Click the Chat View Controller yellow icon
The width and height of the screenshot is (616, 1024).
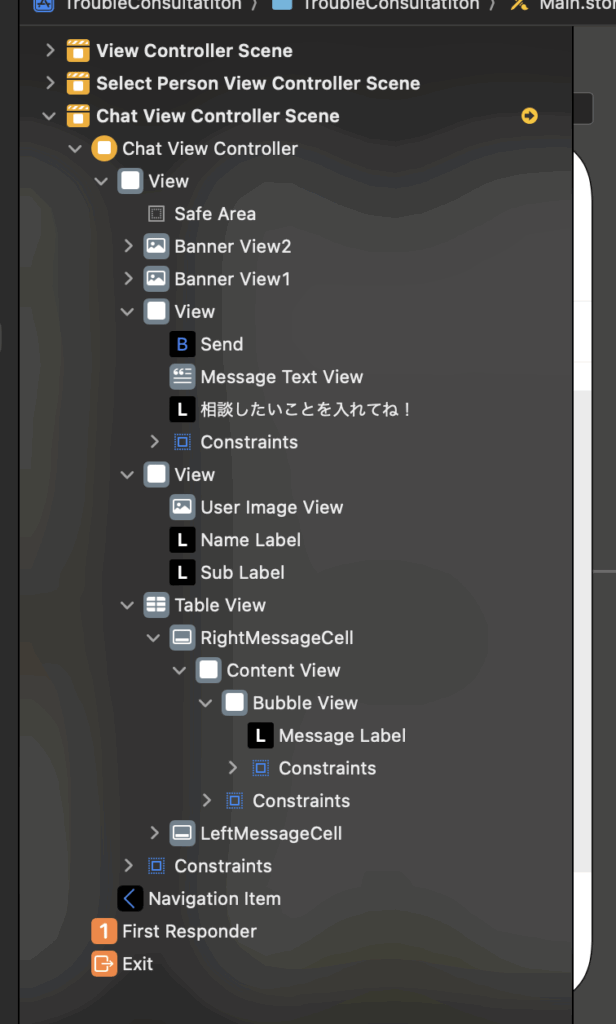pyautogui.click(x=104, y=149)
